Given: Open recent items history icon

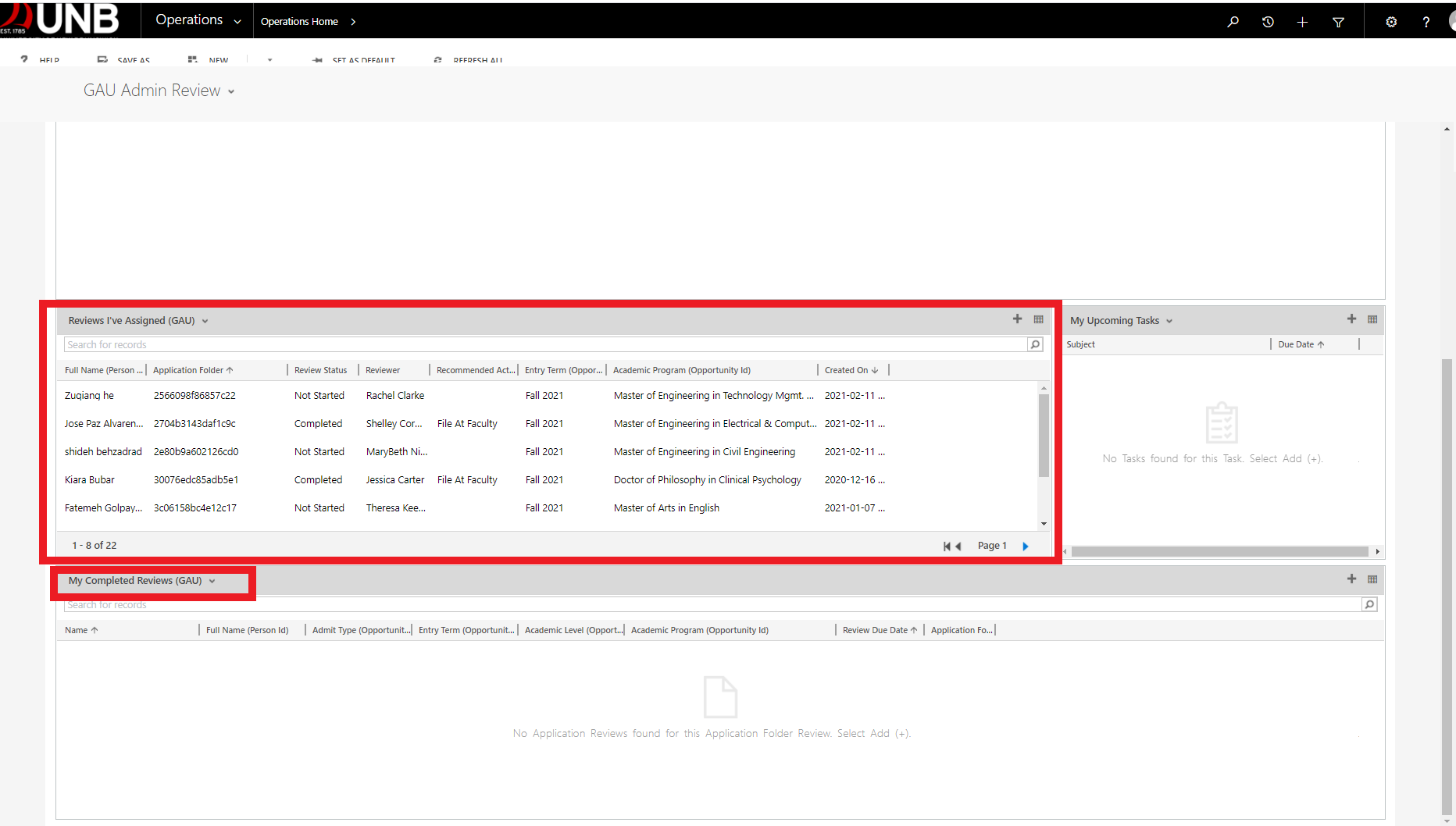Looking at the screenshot, I should tap(1268, 22).
